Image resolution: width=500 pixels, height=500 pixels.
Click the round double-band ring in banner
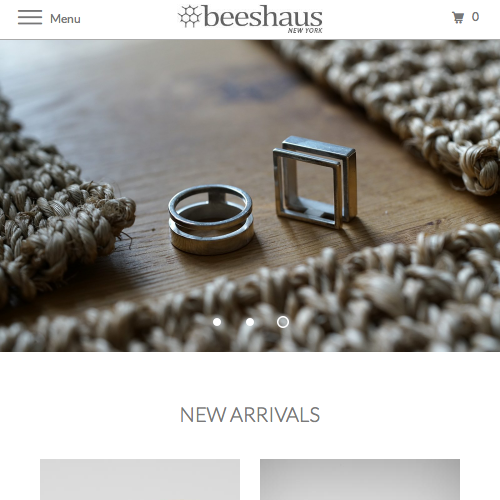coord(211,220)
